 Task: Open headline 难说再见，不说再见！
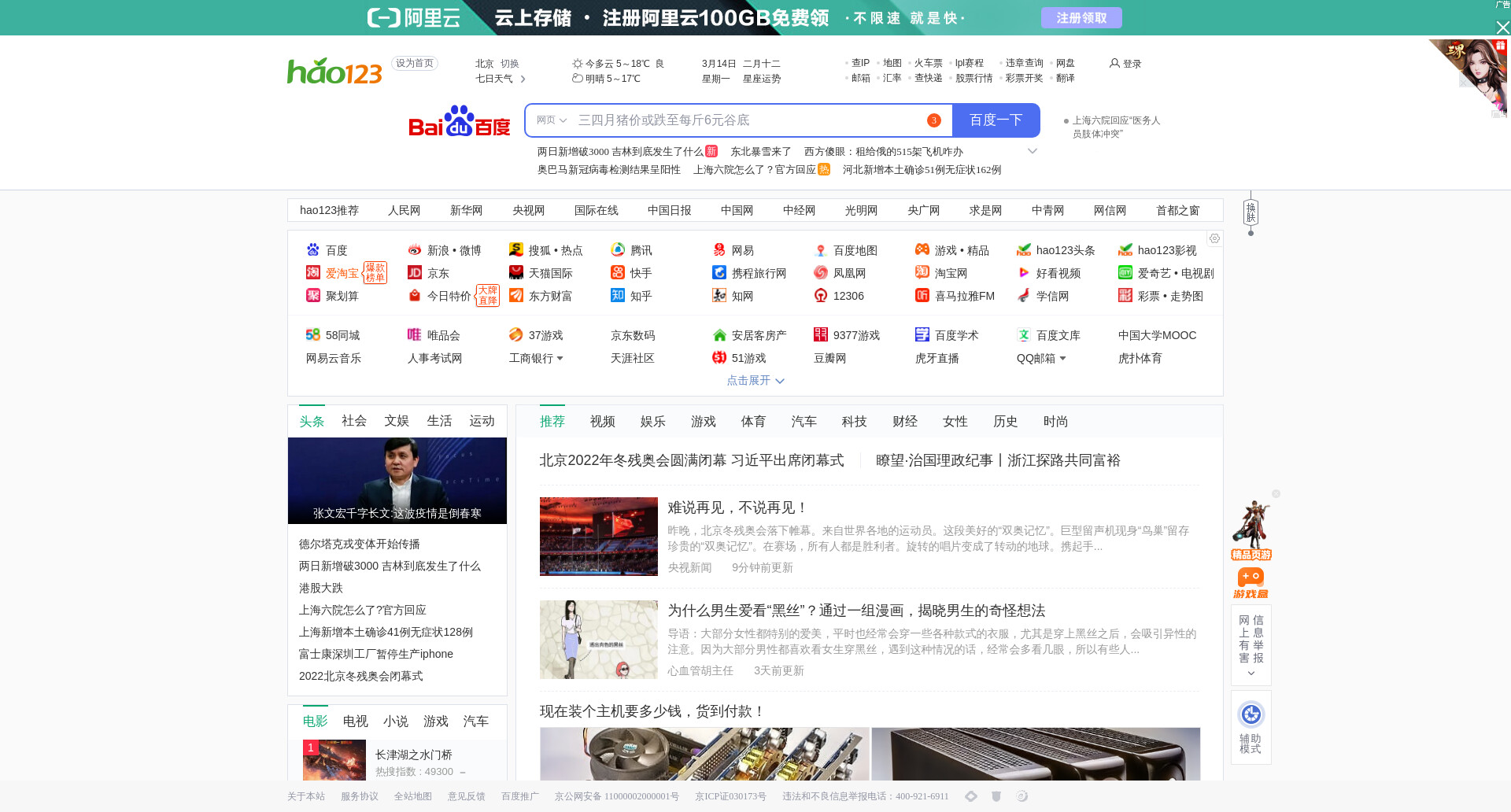pos(737,507)
